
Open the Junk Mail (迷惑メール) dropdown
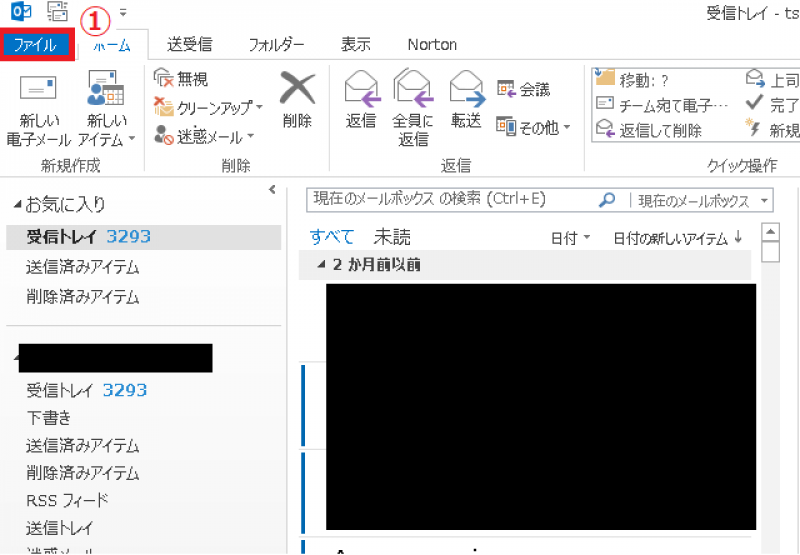coord(250,136)
